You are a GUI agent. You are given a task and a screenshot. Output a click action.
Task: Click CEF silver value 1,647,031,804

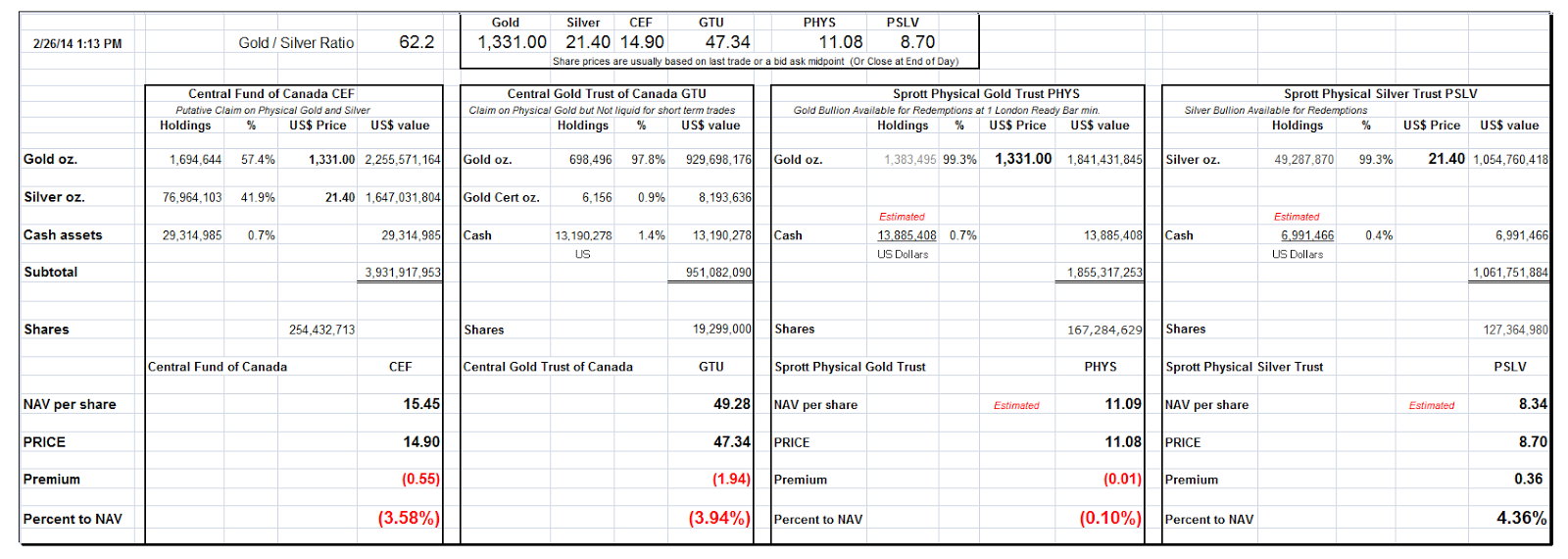403,198
